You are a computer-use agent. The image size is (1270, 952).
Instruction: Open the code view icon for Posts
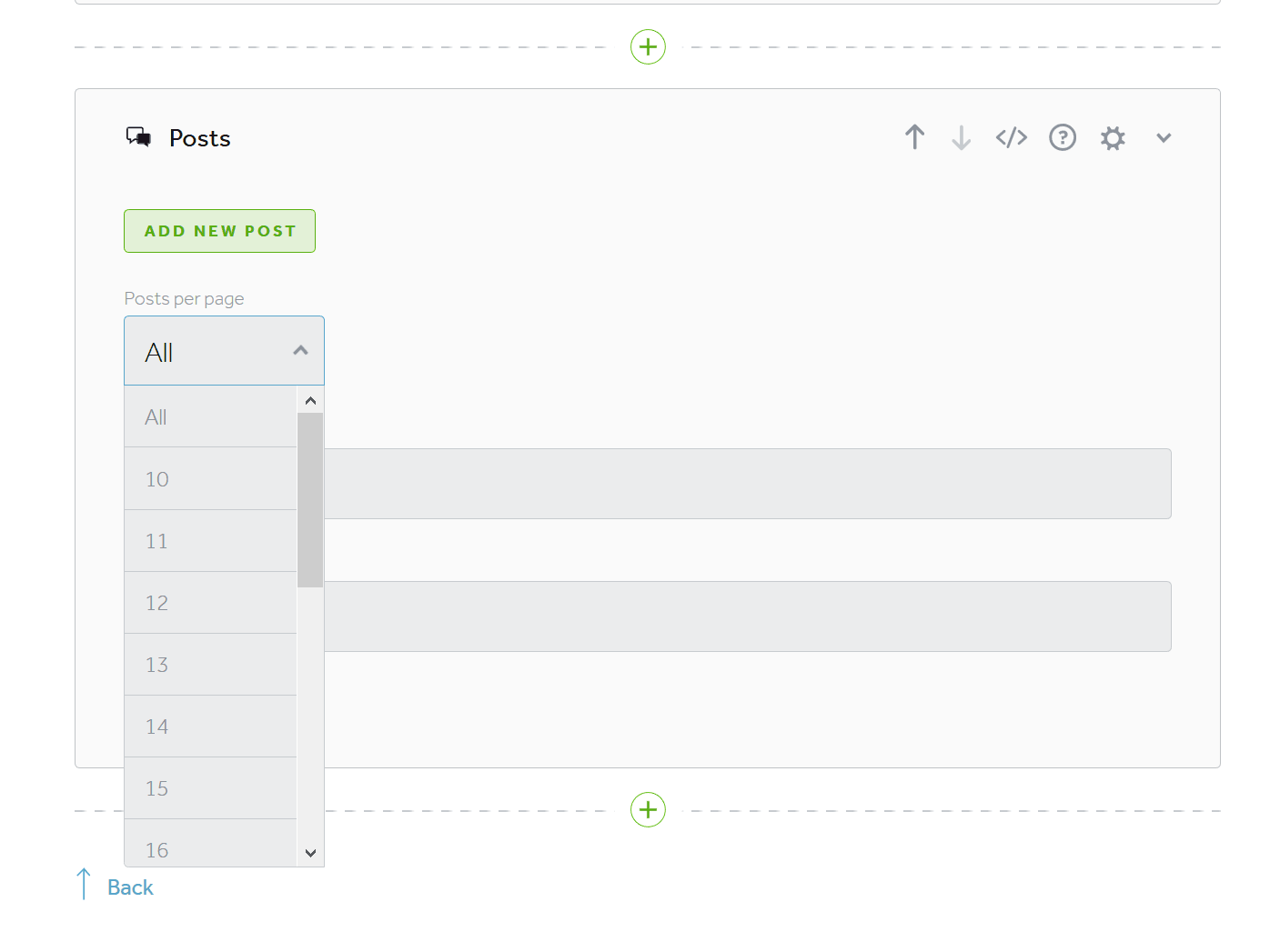1011,137
